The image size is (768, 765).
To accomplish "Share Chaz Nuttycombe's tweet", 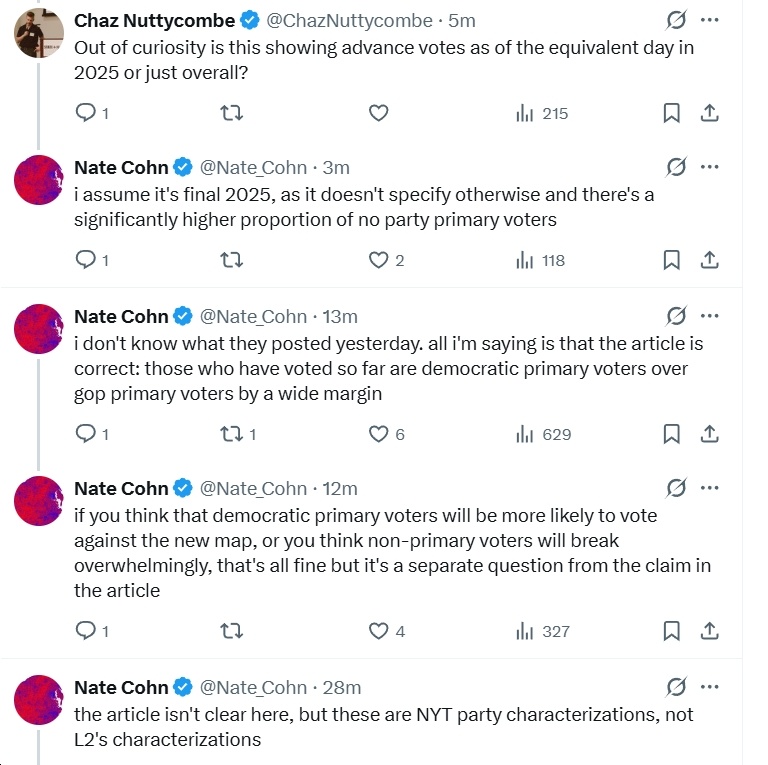I will tap(709, 113).
